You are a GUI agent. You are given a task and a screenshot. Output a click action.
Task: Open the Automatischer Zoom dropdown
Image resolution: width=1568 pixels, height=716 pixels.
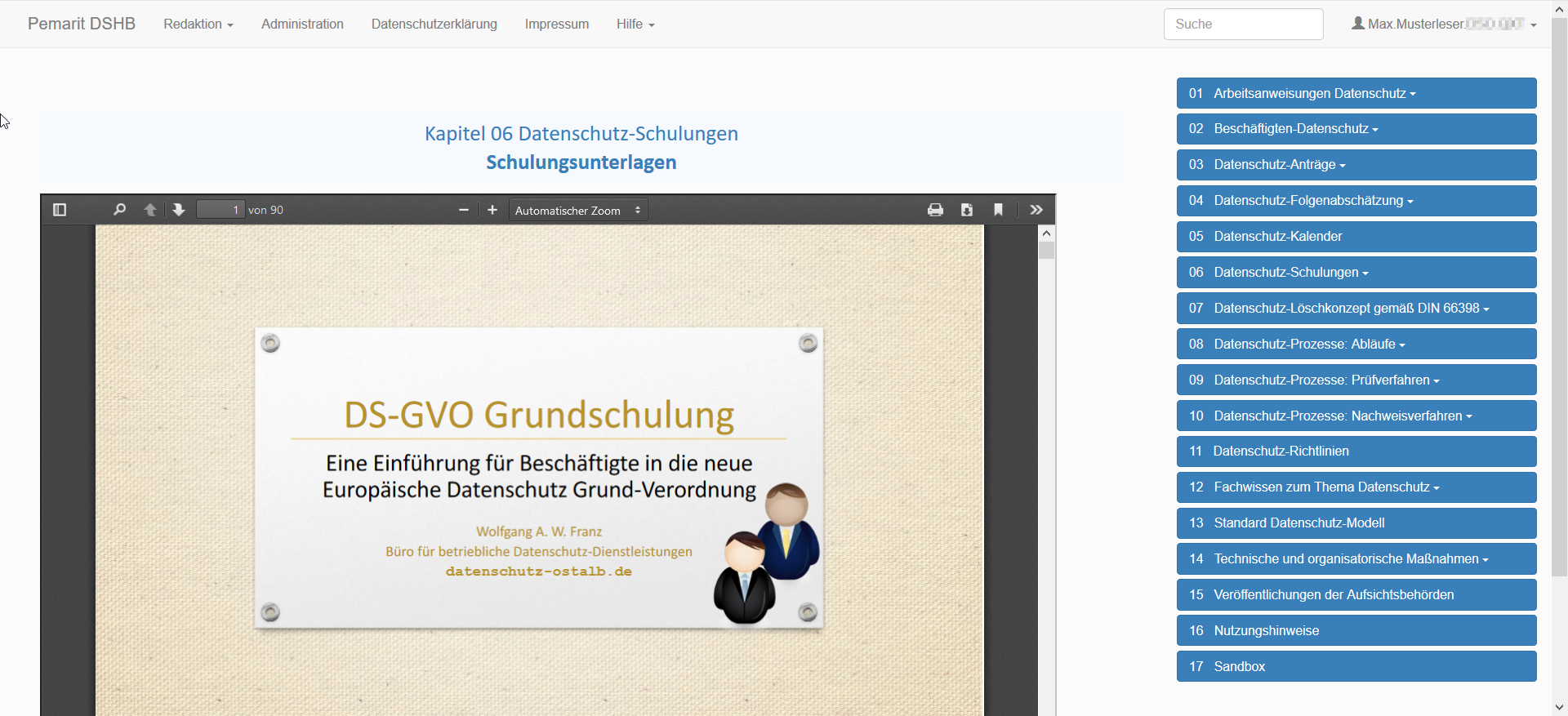[x=577, y=211]
